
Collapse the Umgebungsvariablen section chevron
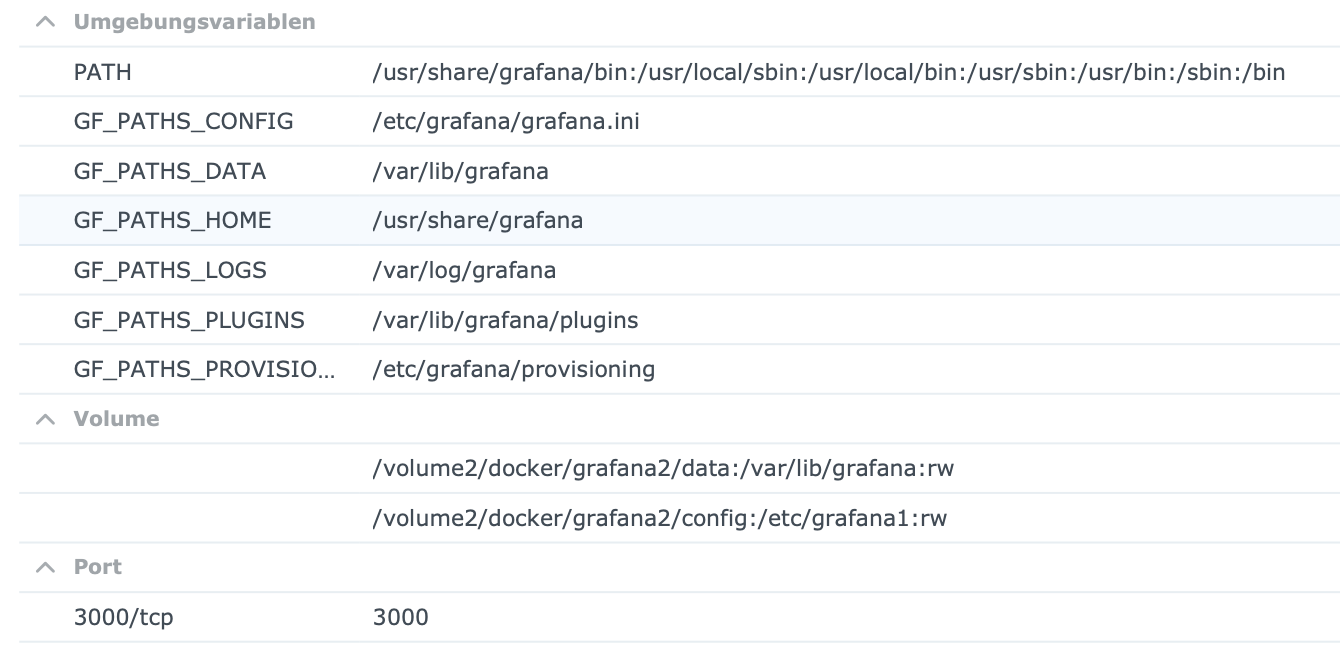point(45,22)
